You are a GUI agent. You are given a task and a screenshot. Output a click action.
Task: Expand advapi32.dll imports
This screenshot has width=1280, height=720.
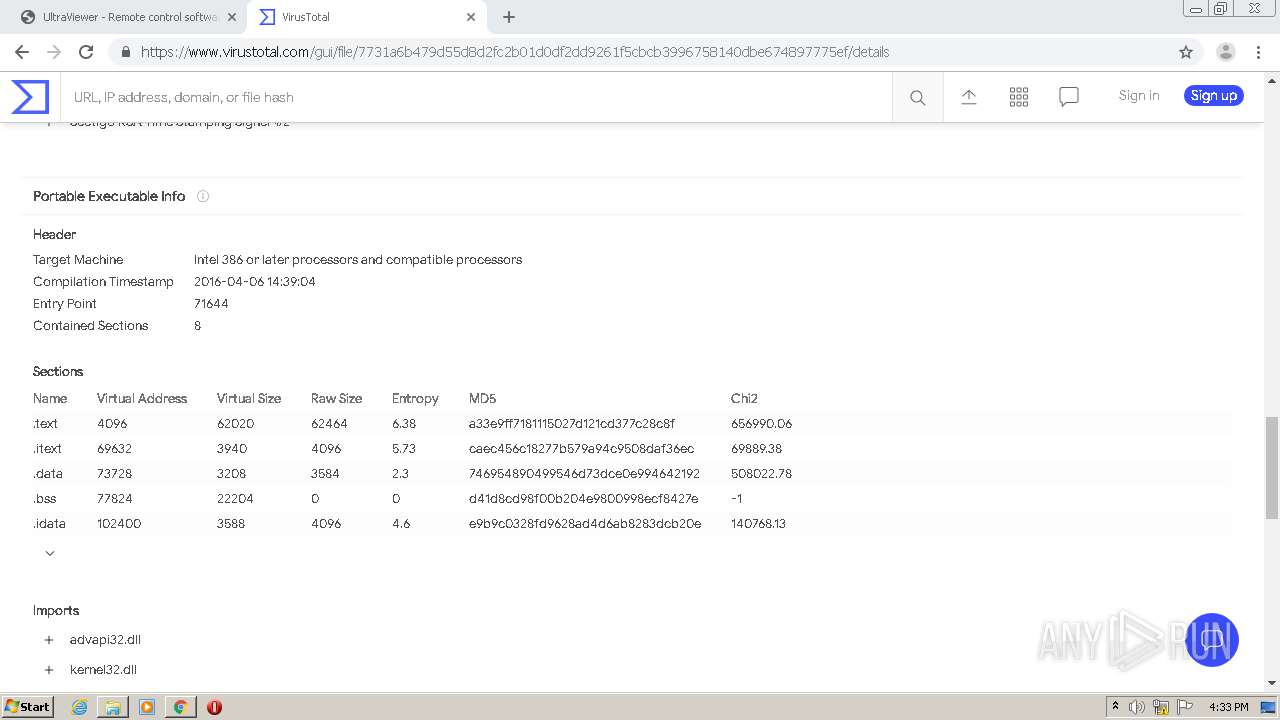48,640
